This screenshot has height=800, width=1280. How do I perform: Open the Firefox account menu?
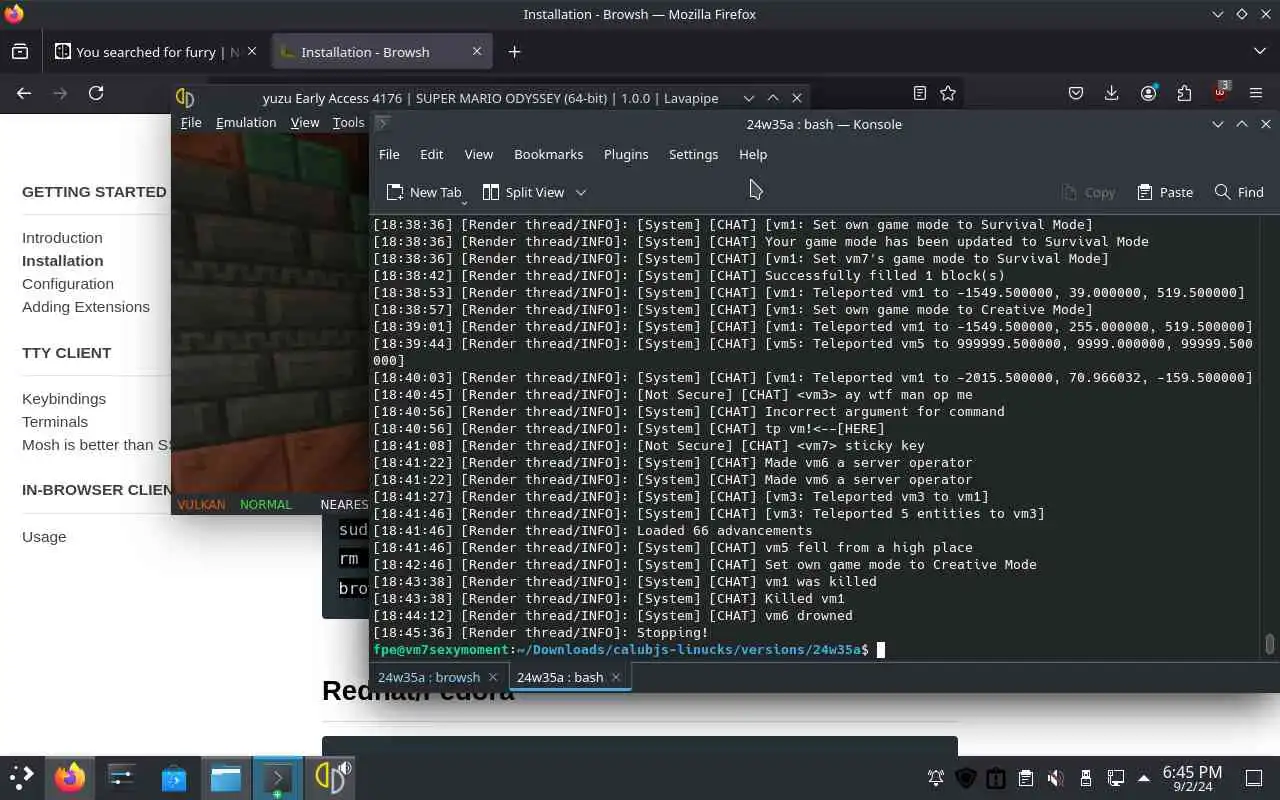(1148, 93)
